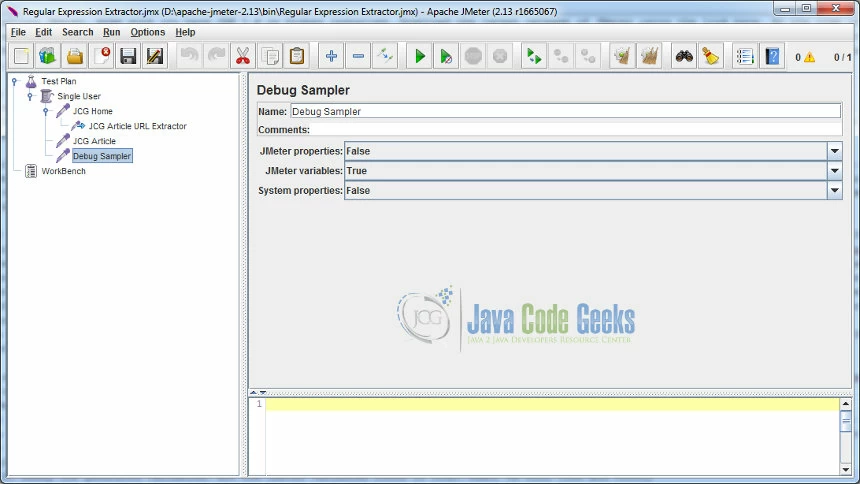The width and height of the screenshot is (860, 484).
Task: Click the log panel scrollbar thumb
Action: click(845, 421)
